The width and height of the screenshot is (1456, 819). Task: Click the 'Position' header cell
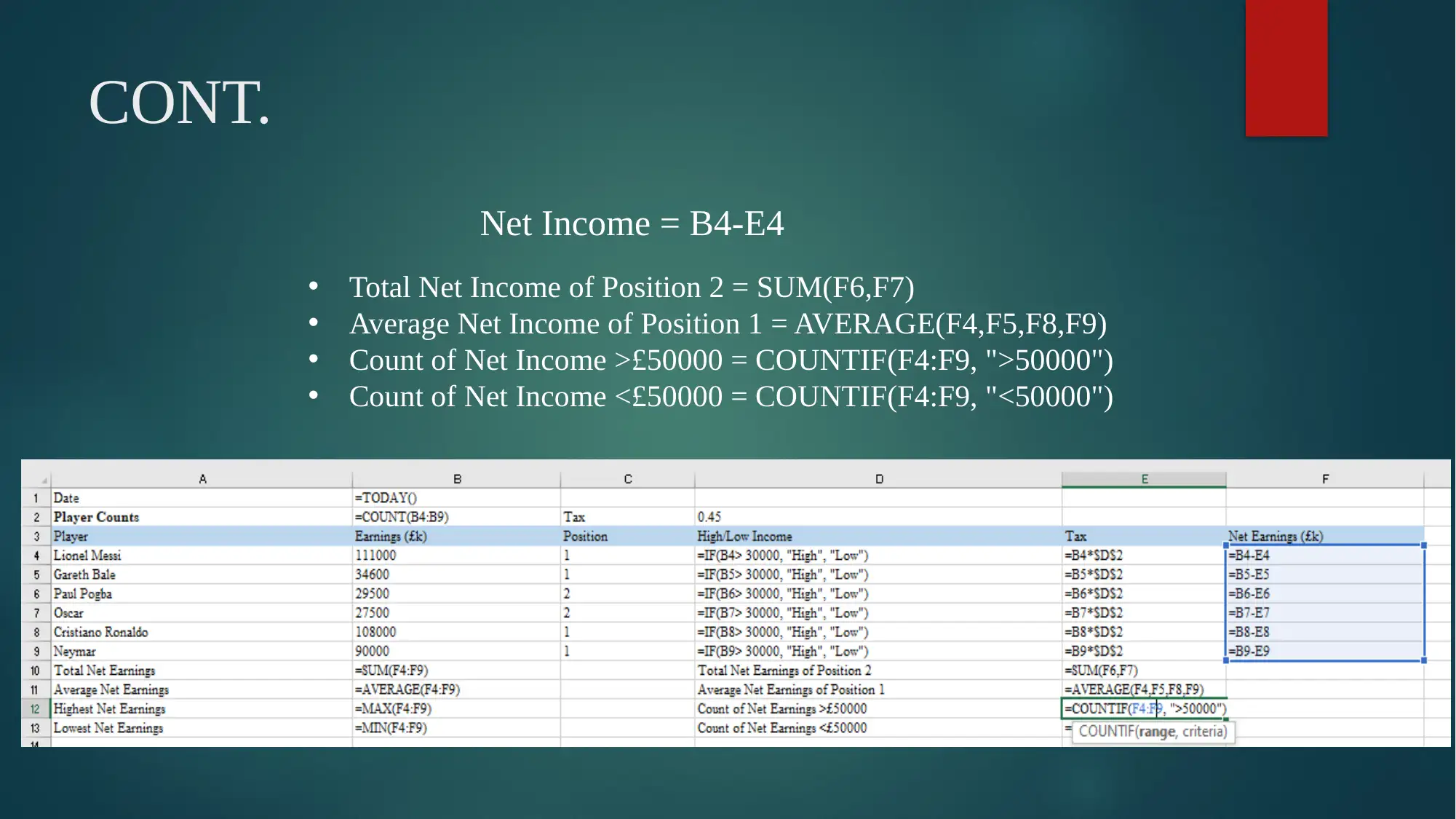[x=628, y=537]
